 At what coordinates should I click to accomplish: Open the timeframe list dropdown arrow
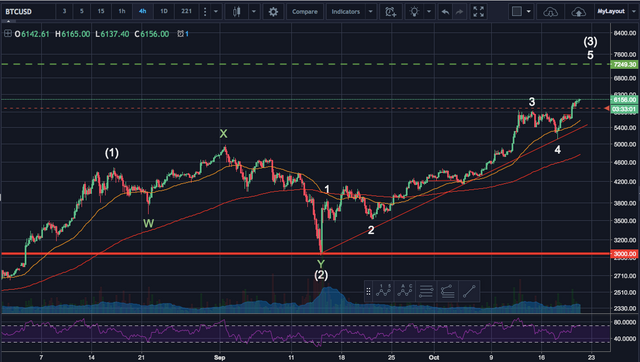(216, 12)
